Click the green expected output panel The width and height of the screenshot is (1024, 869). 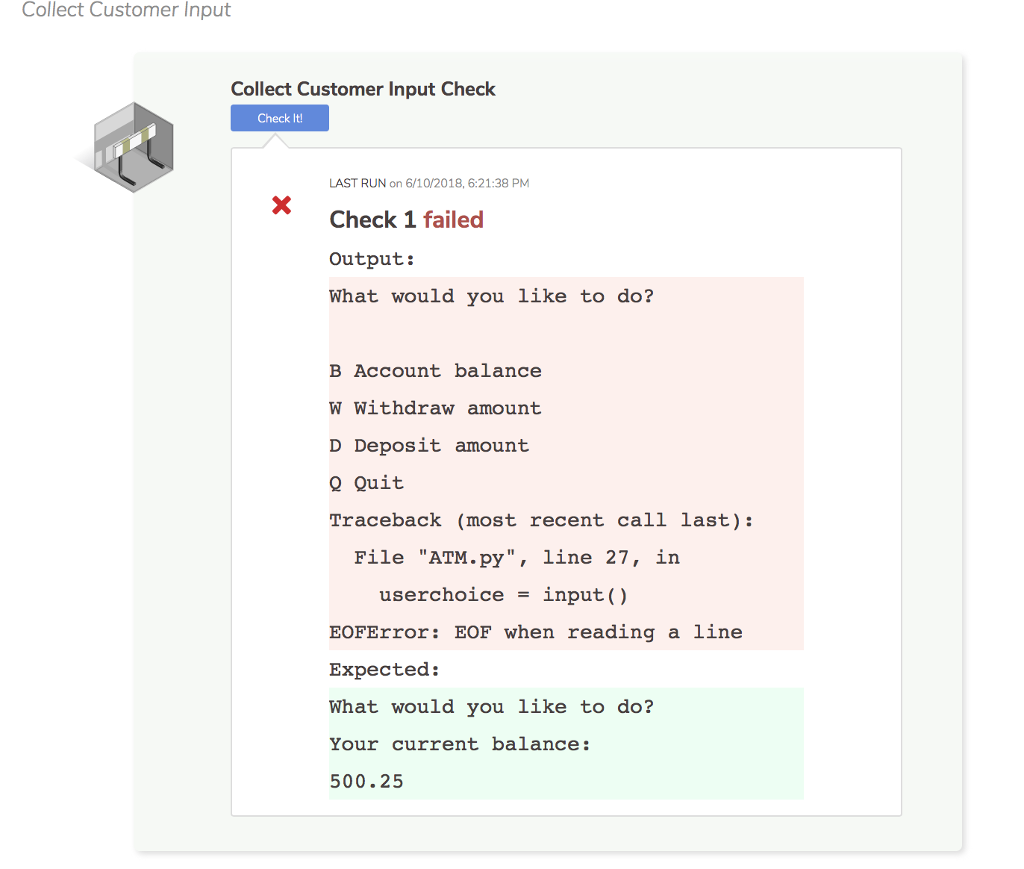(566, 743)
